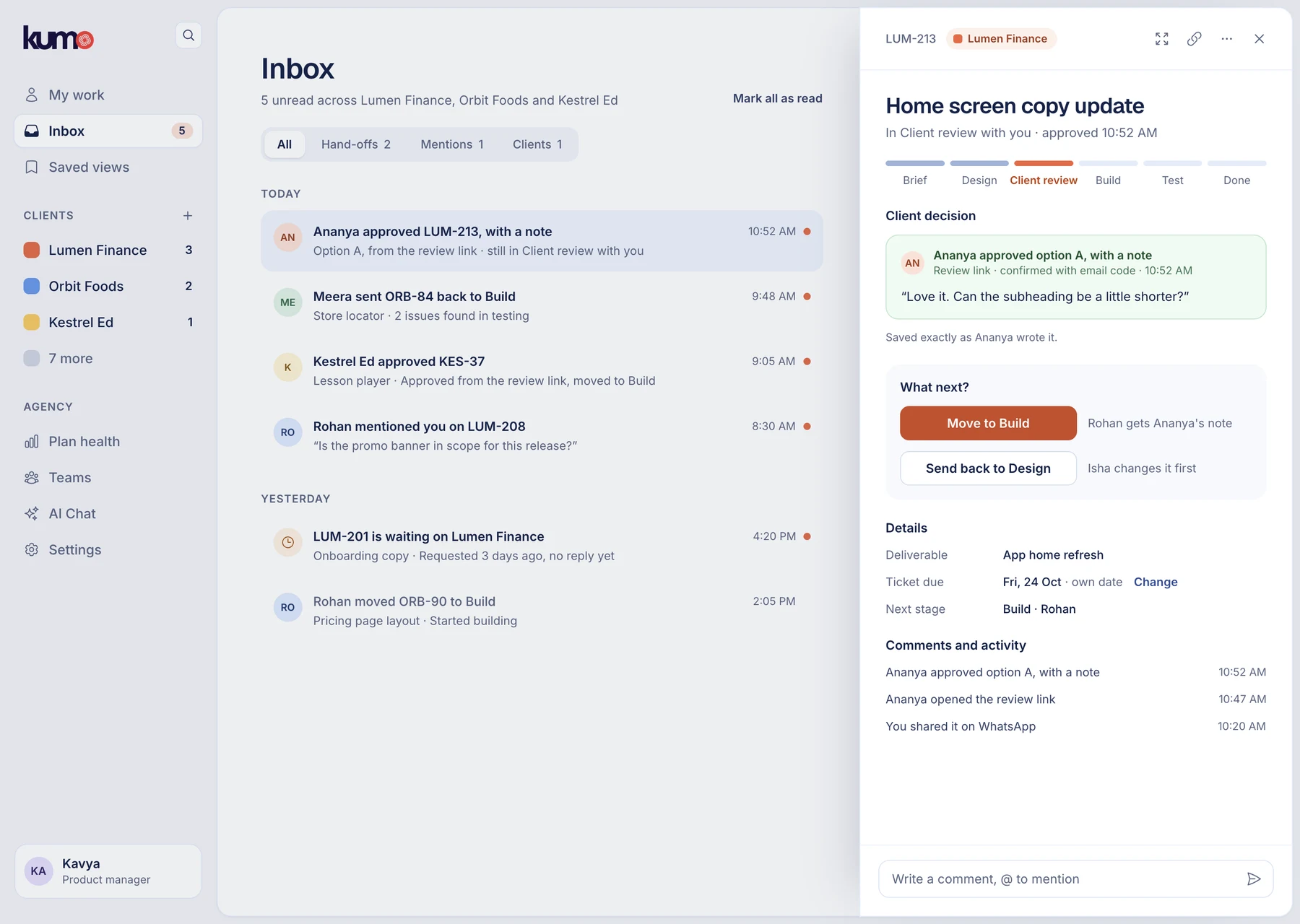Click the ME avatar next to Meera's notification
1300x924 pixels.
pos(287,302)
